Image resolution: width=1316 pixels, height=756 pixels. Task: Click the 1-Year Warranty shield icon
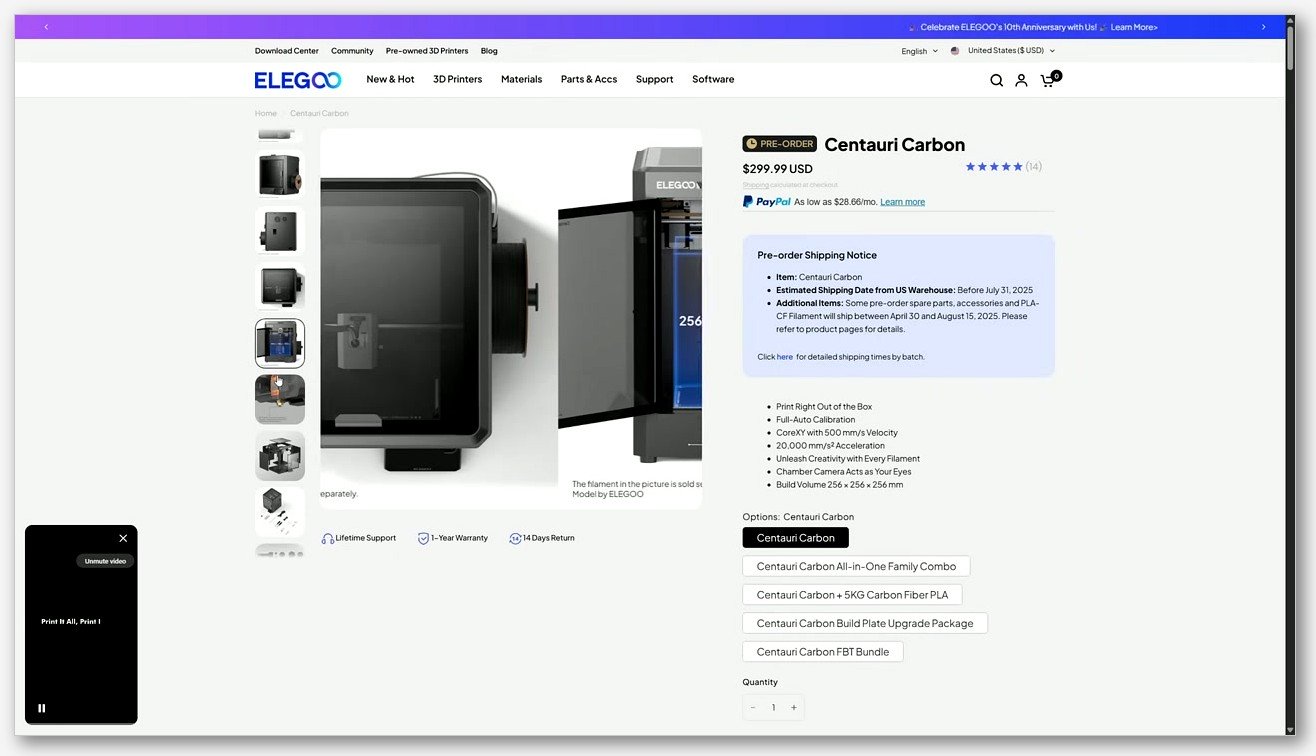424,538
